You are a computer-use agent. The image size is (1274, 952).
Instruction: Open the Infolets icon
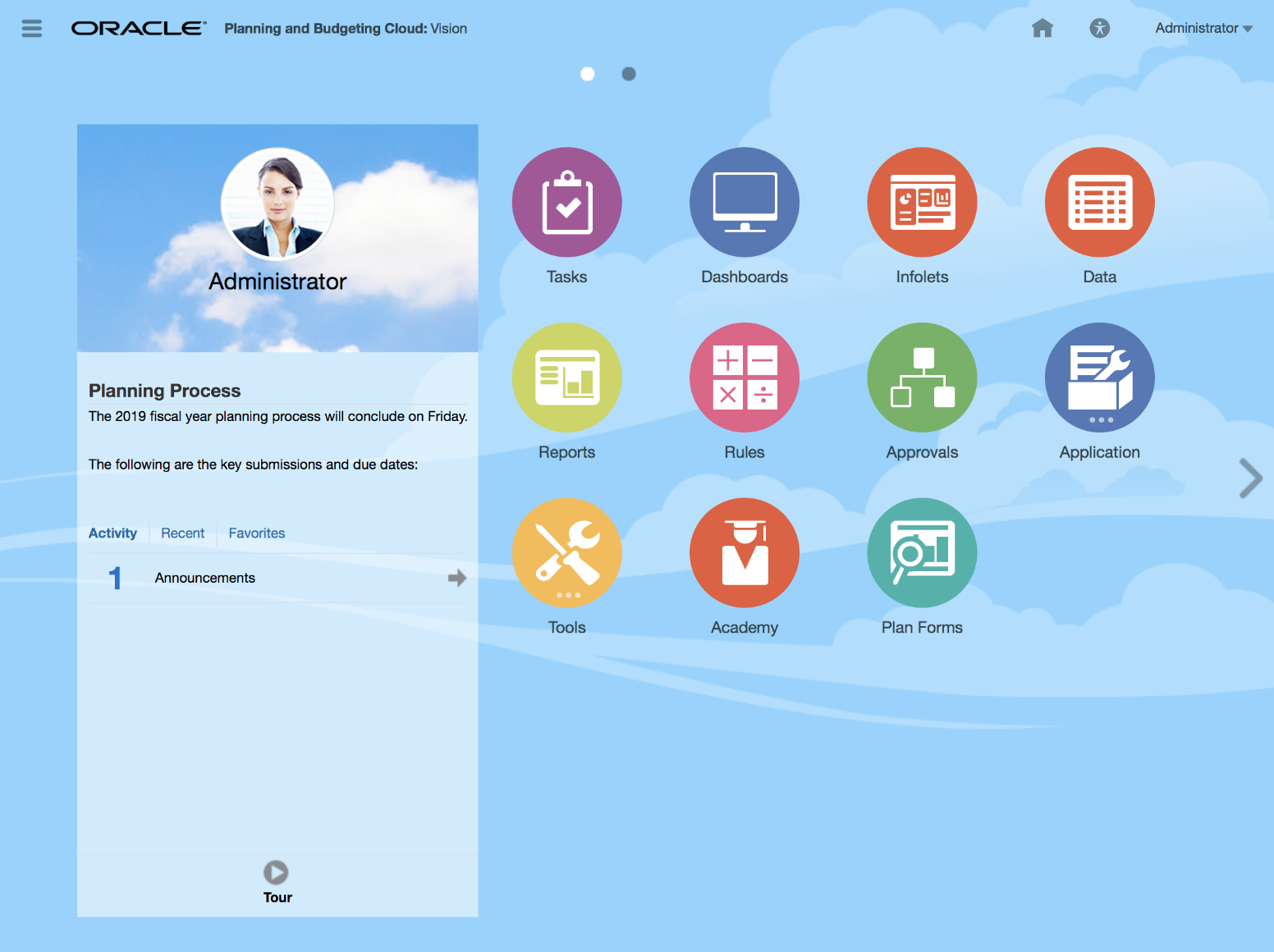(x=923, y=202)
